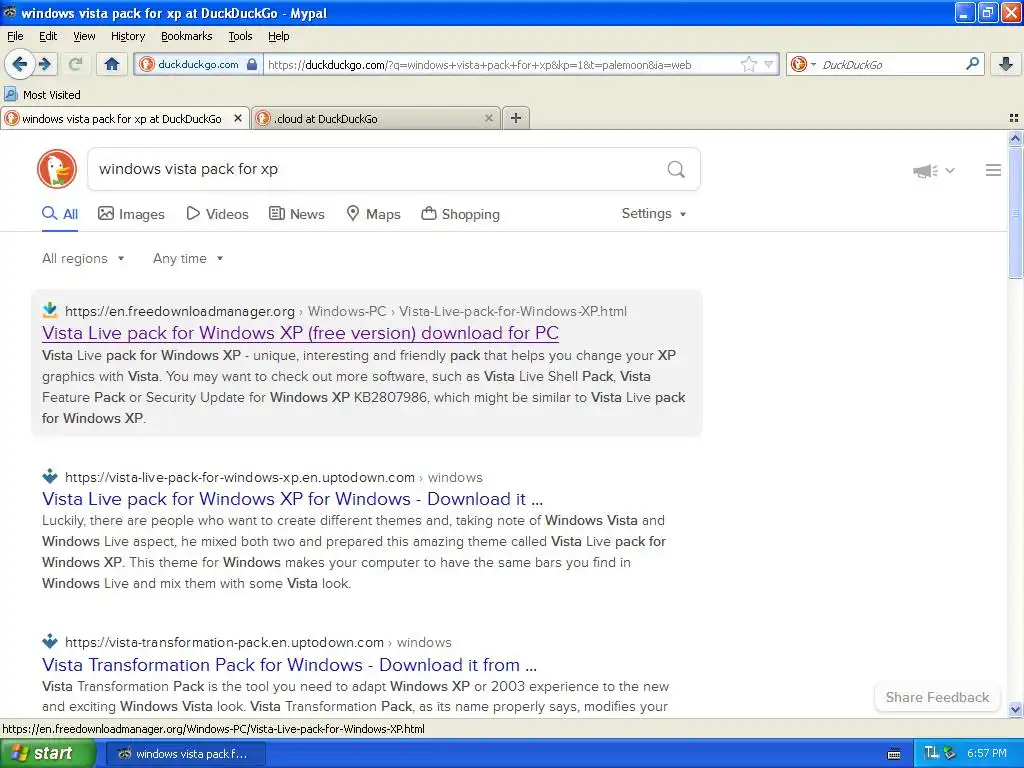Click into the DuckDuckGo search box
Viewport: 1024px width, 768px height.
pyautogui.click(x=376, y=169)
